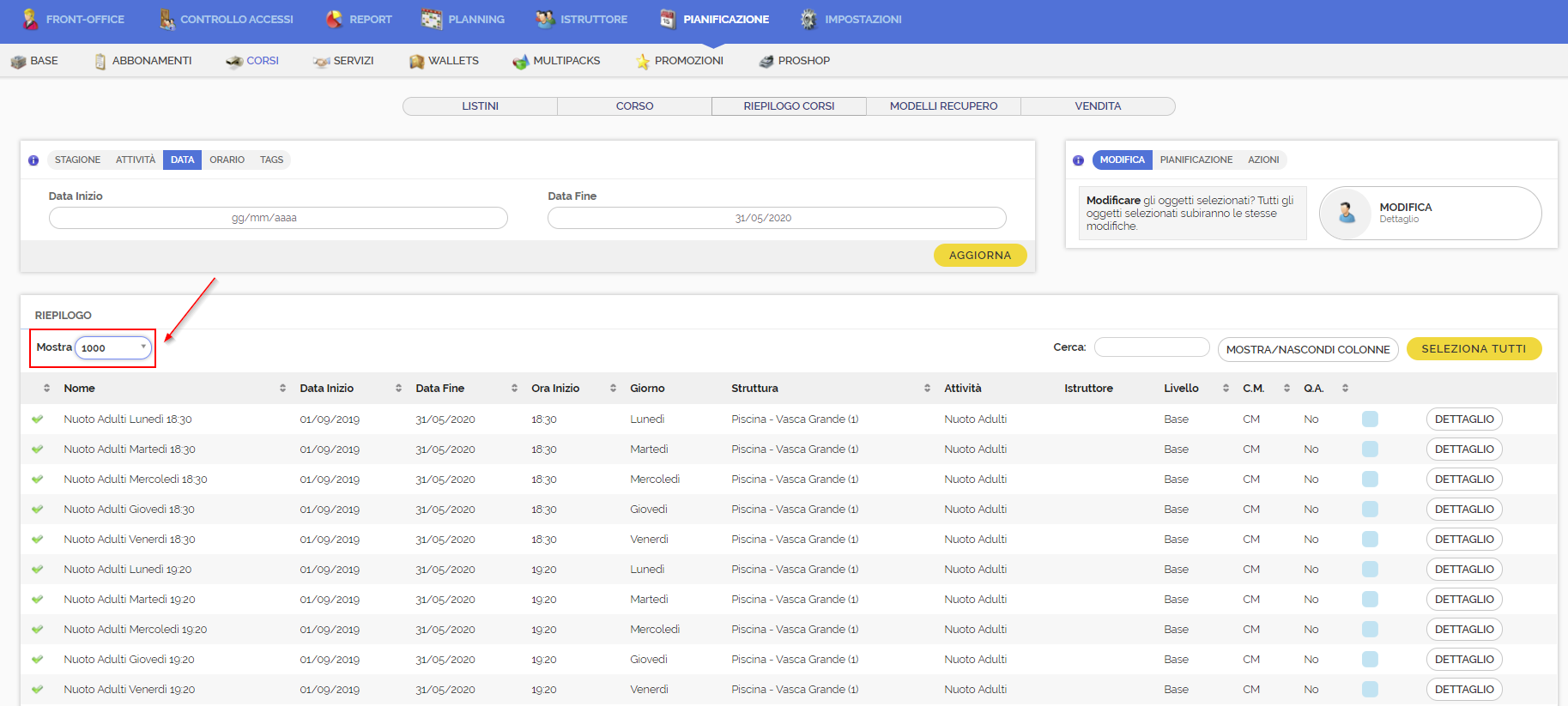Toggle checkbox for Nuoto Adulti Mercoledì 18:30

tap(1370, 479)
